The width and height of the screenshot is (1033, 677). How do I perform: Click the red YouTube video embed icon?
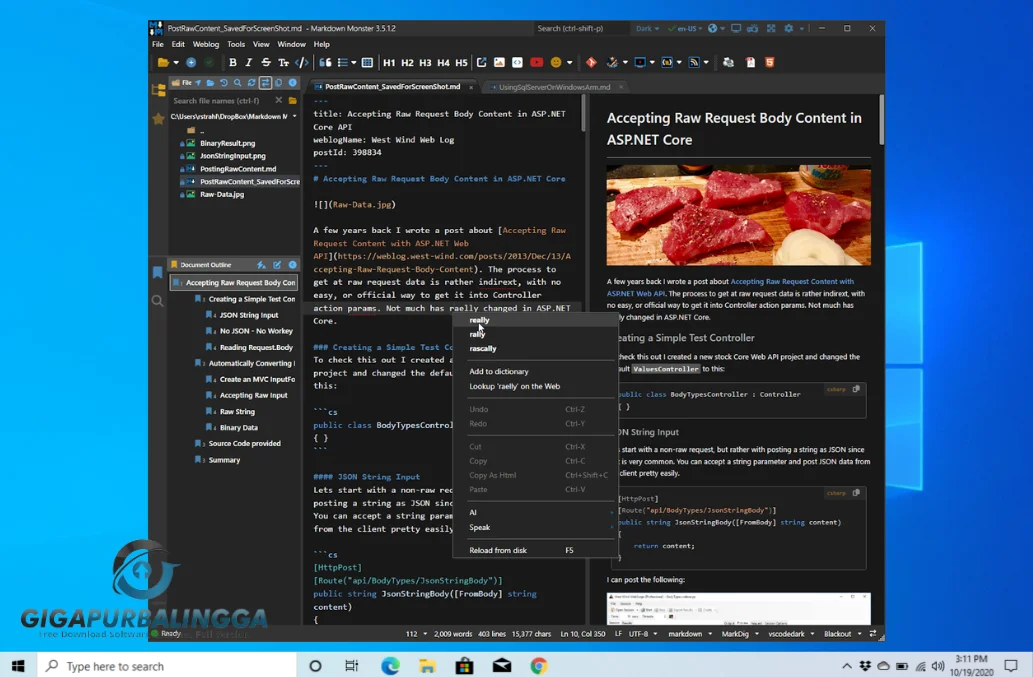point(536,63)
